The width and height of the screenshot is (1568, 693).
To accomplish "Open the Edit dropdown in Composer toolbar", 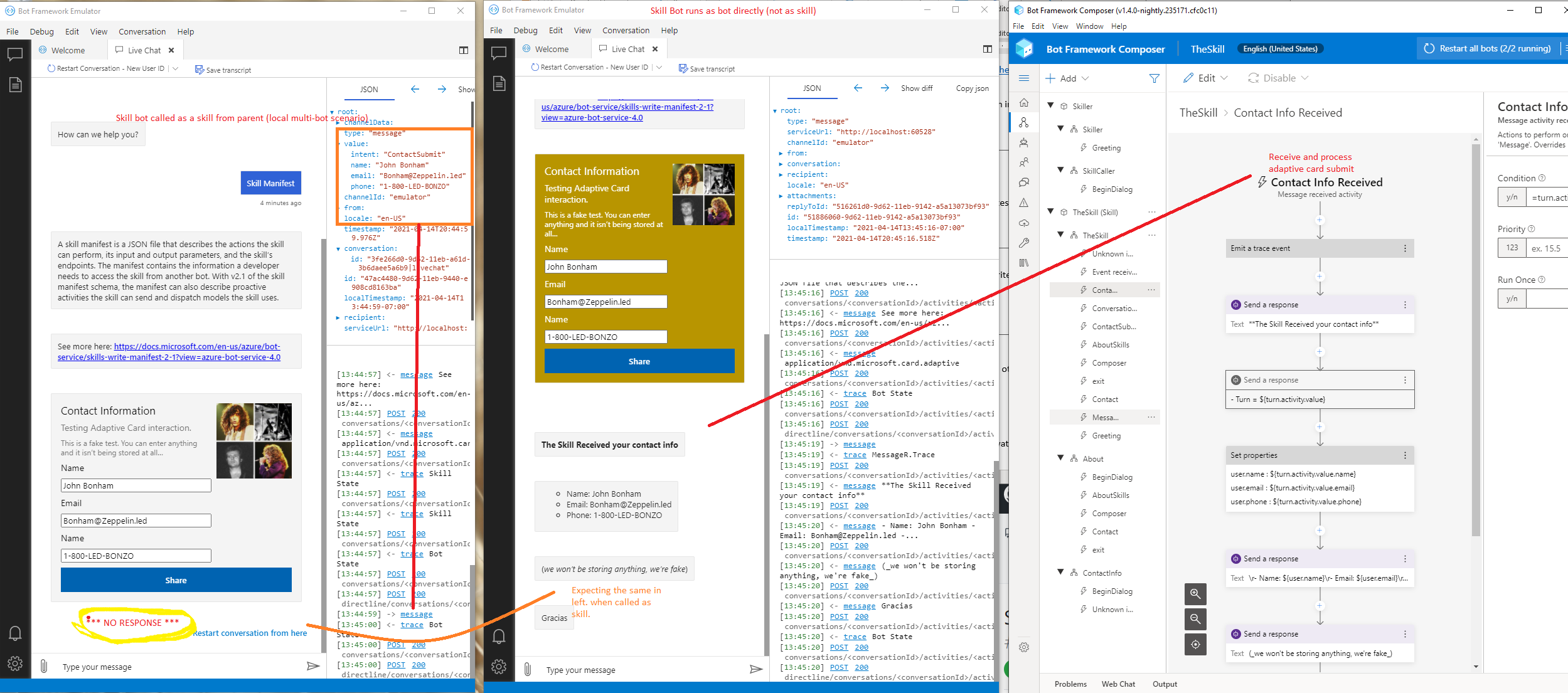I will coord(1205,78).
